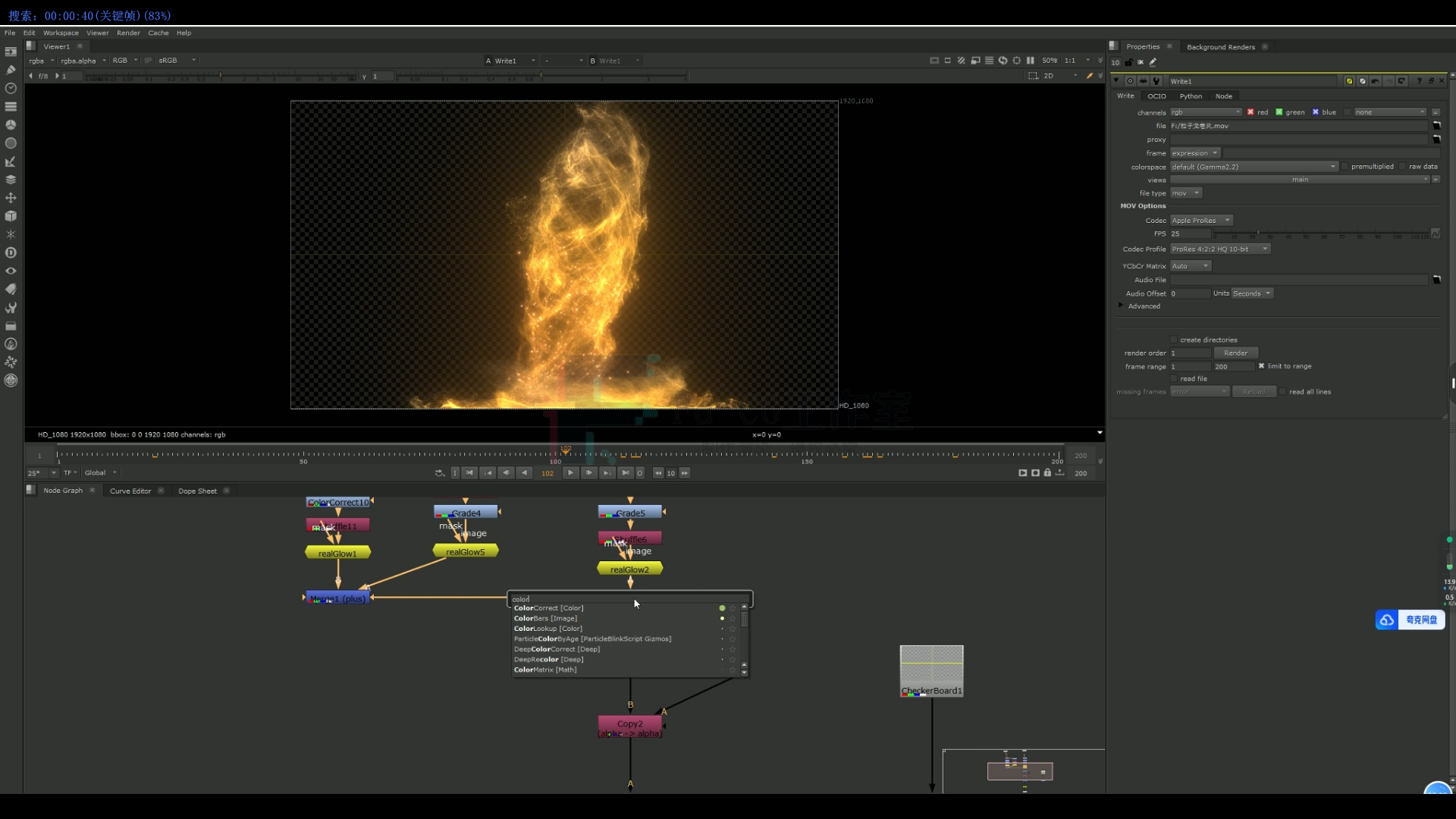Enable the read file checkbox
1456x819 pixels.
pyautogui.click(x=1174, y=378)
